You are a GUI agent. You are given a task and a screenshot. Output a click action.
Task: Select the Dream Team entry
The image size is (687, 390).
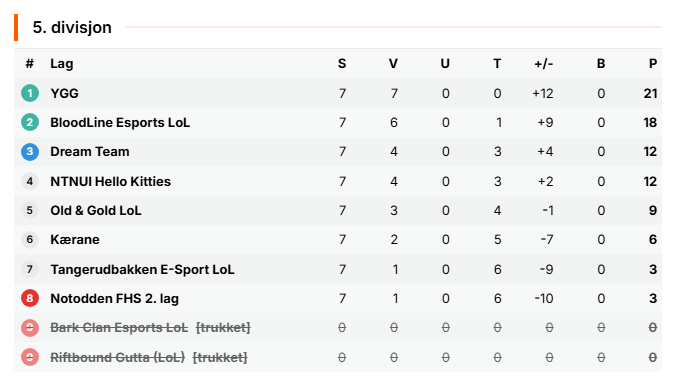pos(90,152)
